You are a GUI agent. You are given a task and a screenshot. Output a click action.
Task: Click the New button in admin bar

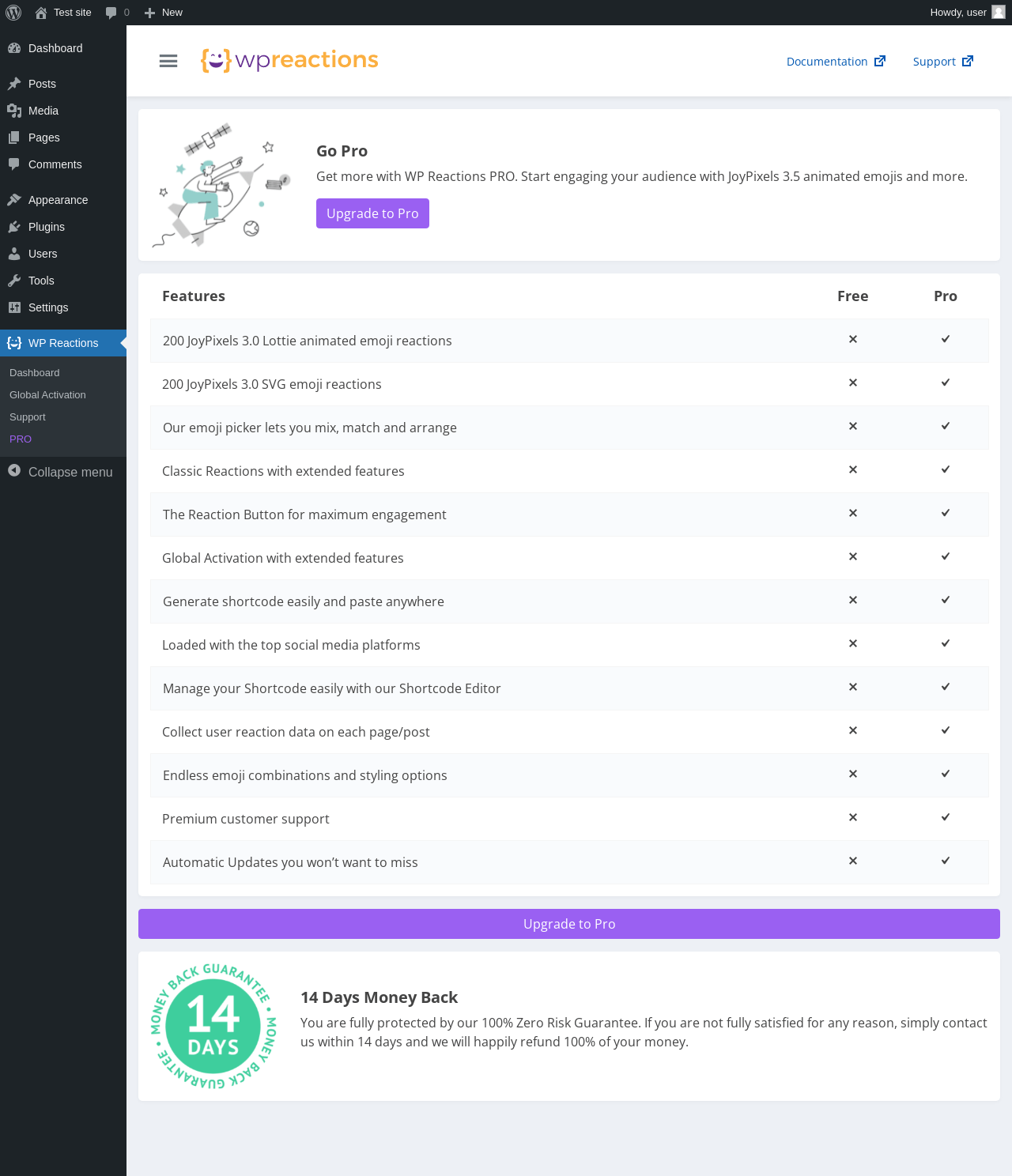[164, 13]
